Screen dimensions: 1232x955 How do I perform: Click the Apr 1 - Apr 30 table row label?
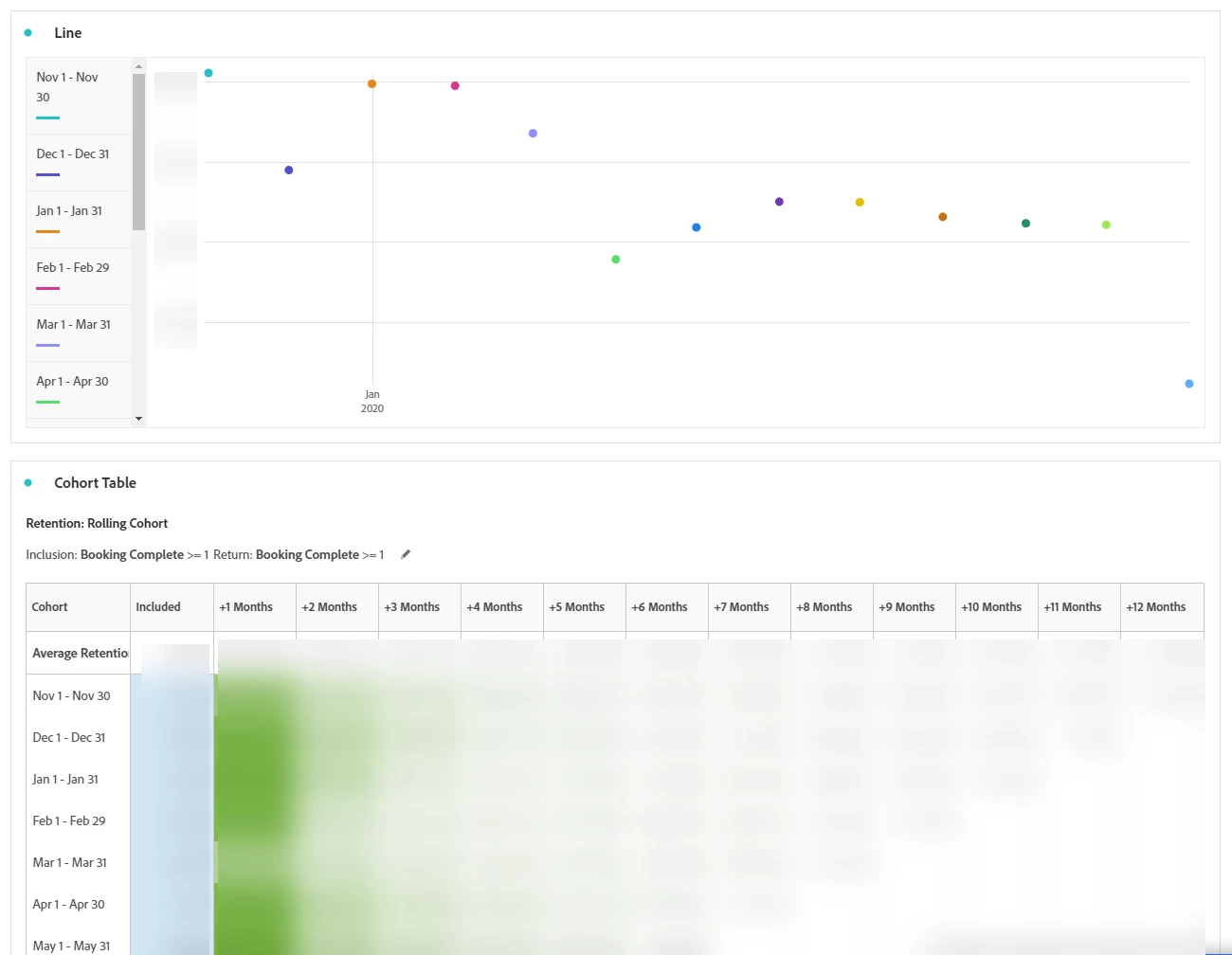coord(68,904)
